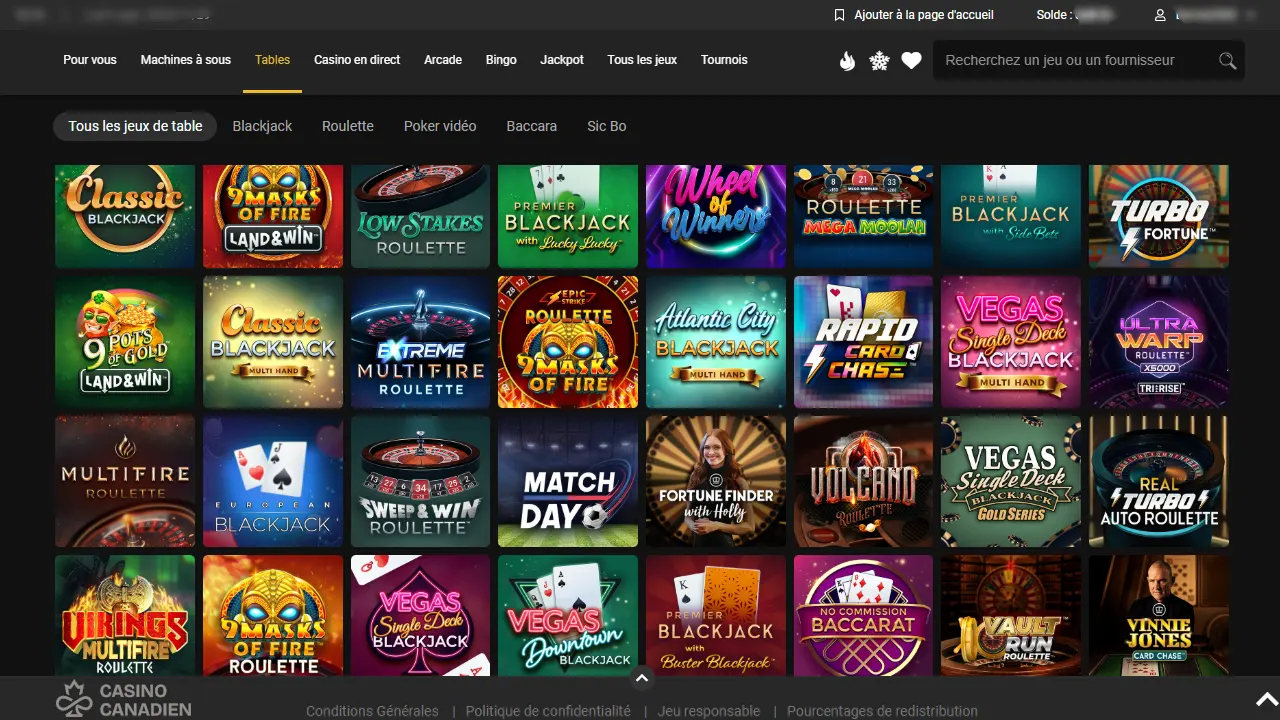The image size is (1280, 720).
Task: Click the Casino Canadien logo
Action: point(124,699)
